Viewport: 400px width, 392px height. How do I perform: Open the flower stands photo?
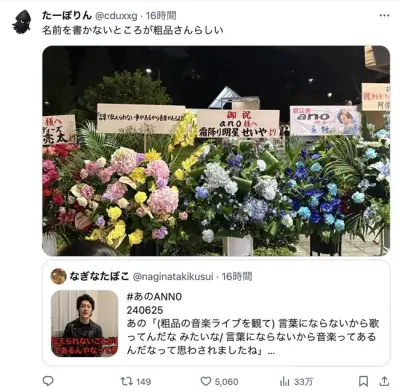tap(216, 151)
